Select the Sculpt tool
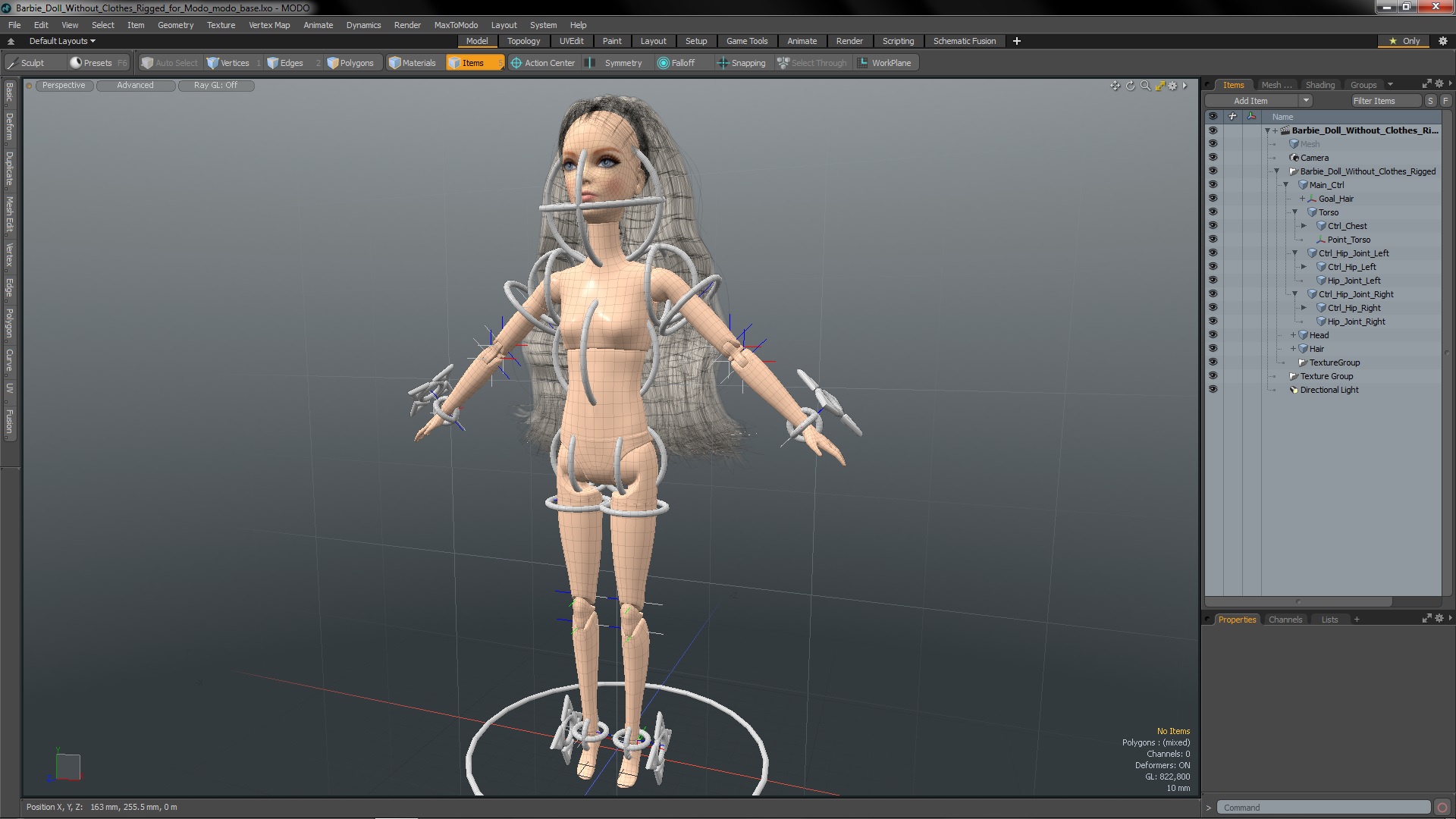This screenshot has width=1456, height=819. [x=27, y=63]
